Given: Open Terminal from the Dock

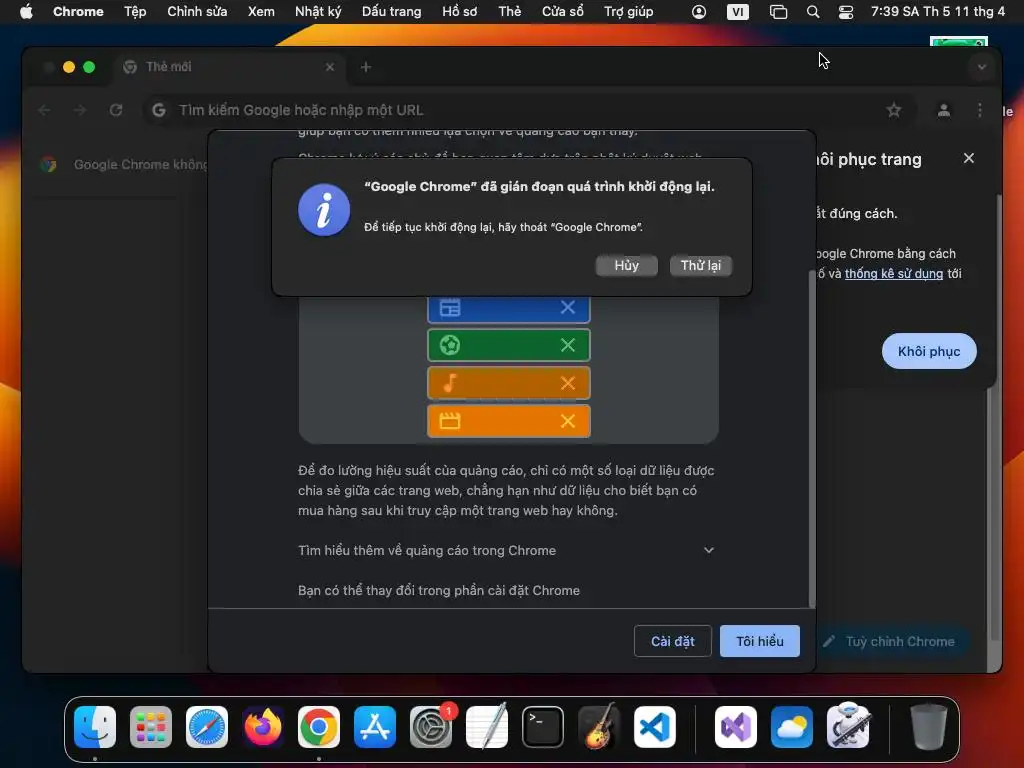Looking at the screenshot, I should point(543,727).
